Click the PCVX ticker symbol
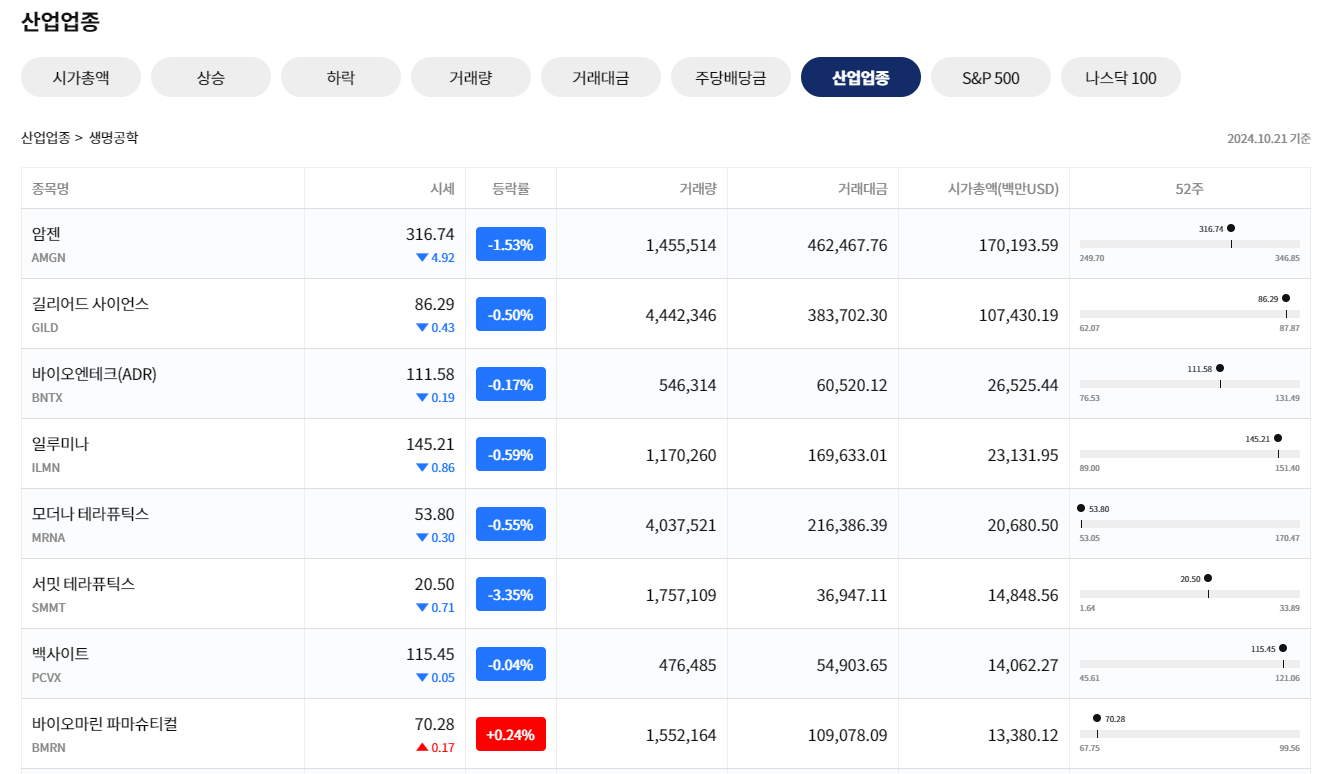1327x774 pixels. pos(47,678)
